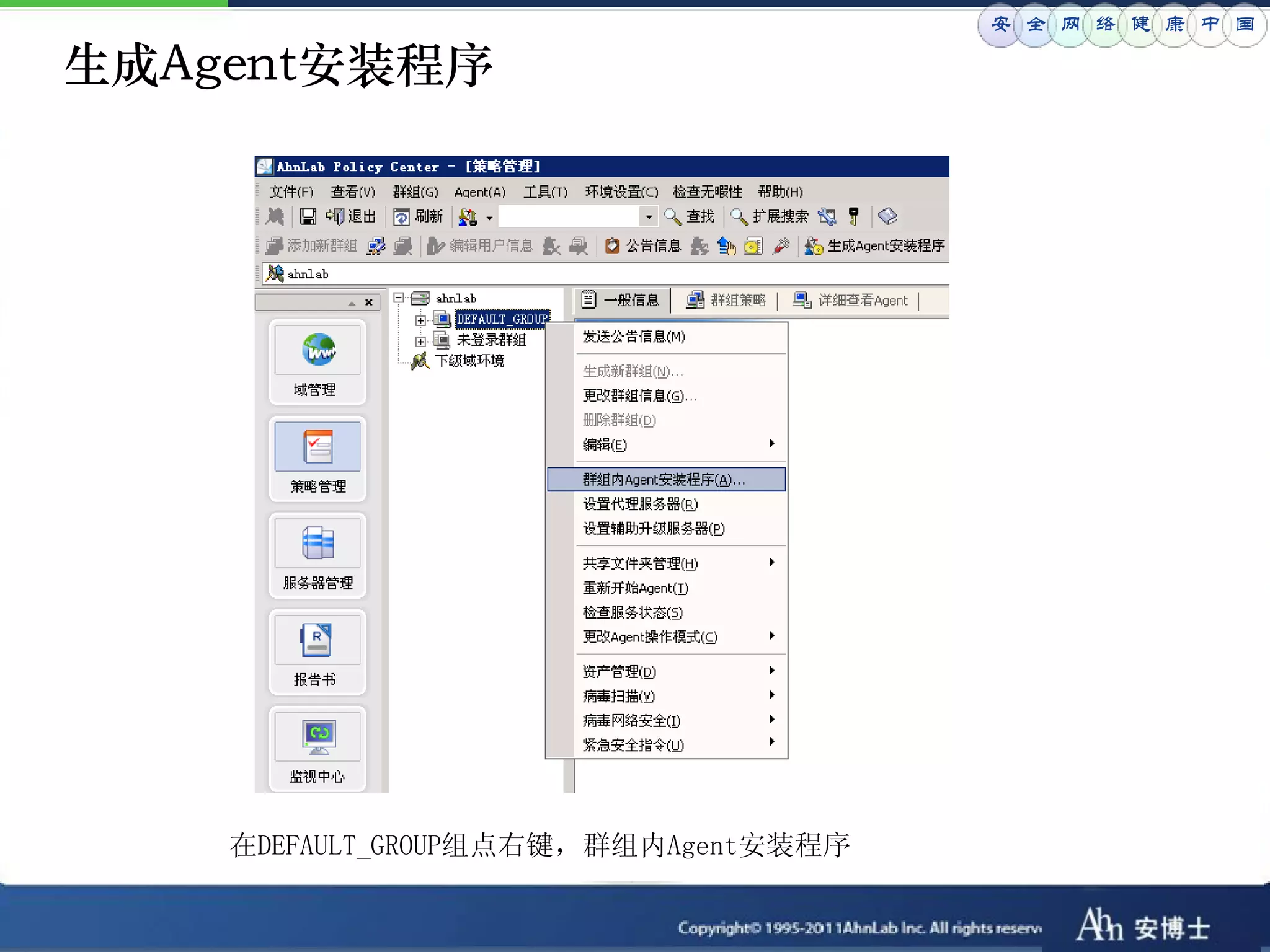1270x952 pixels.
Task: Switch to the 群组策略 tab
Action: point(726,301)
